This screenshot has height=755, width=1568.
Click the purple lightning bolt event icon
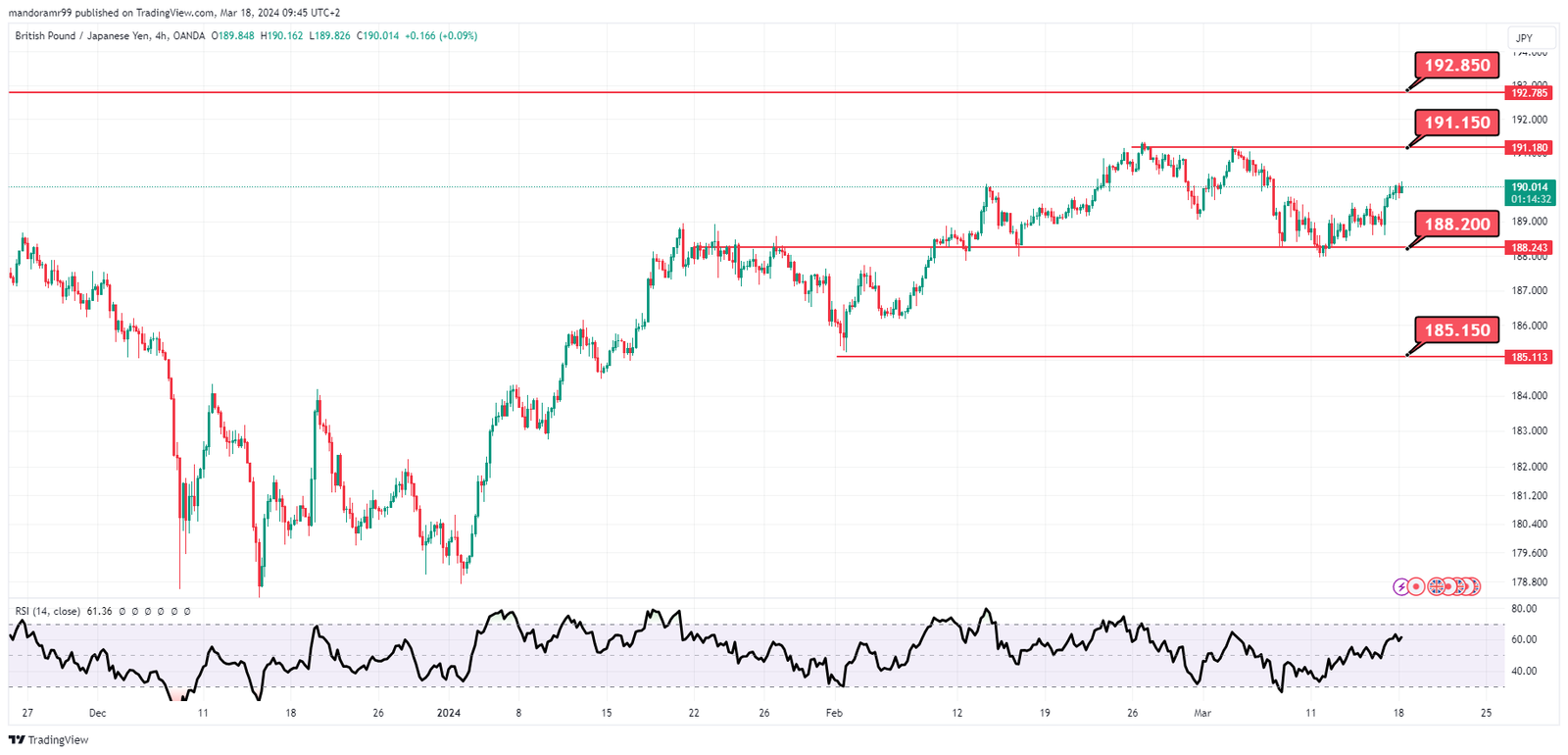point(1401,586)
